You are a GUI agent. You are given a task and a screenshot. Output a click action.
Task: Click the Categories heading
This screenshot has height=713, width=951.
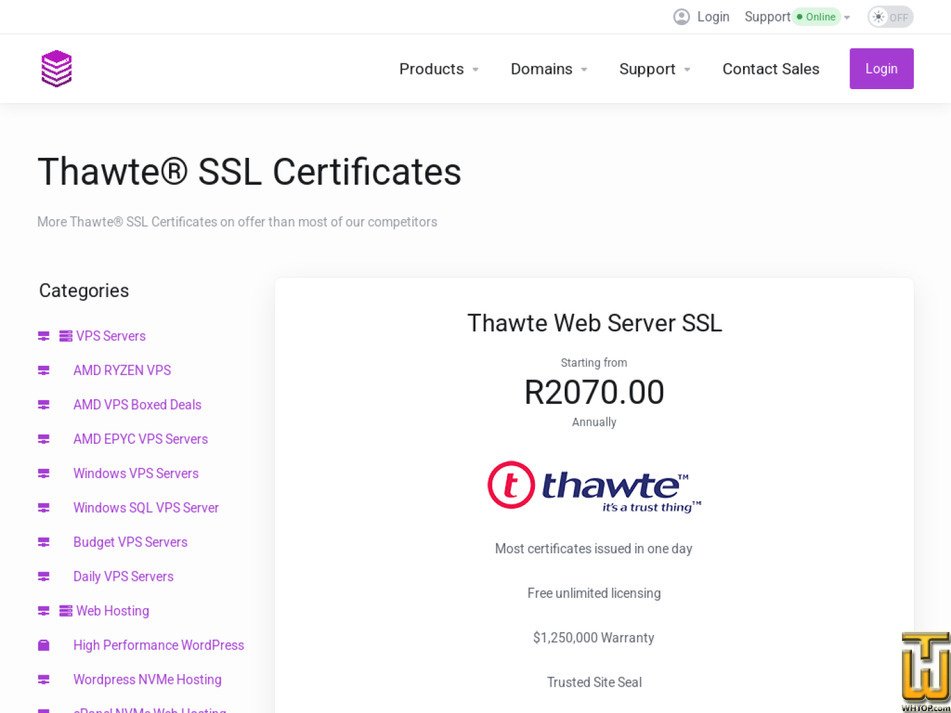(x=84, y=290)
